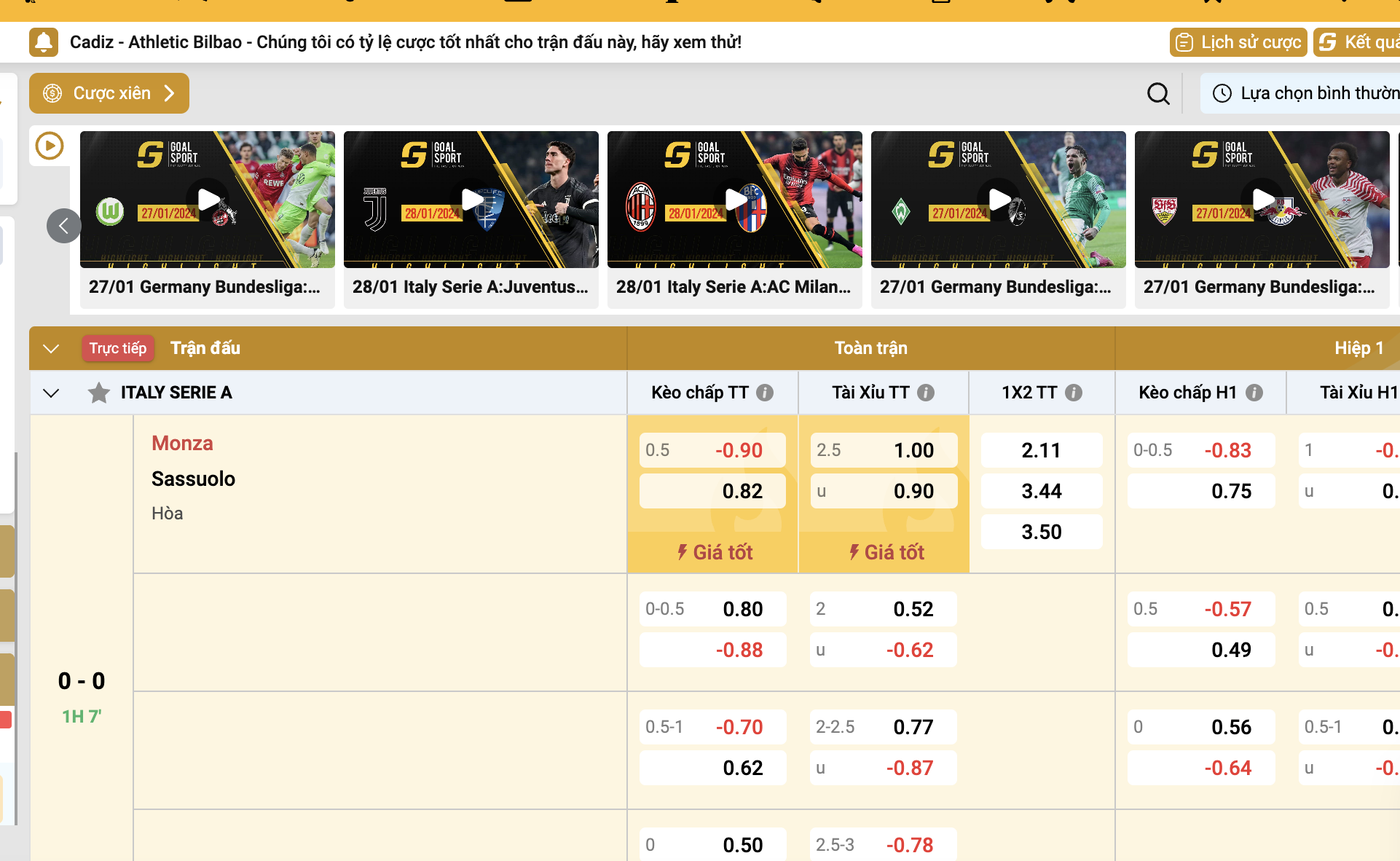The height and width of the screenshot is (861, 1400).
Task: Click the circular play icon beside highlights
Action: click(50, 146)
